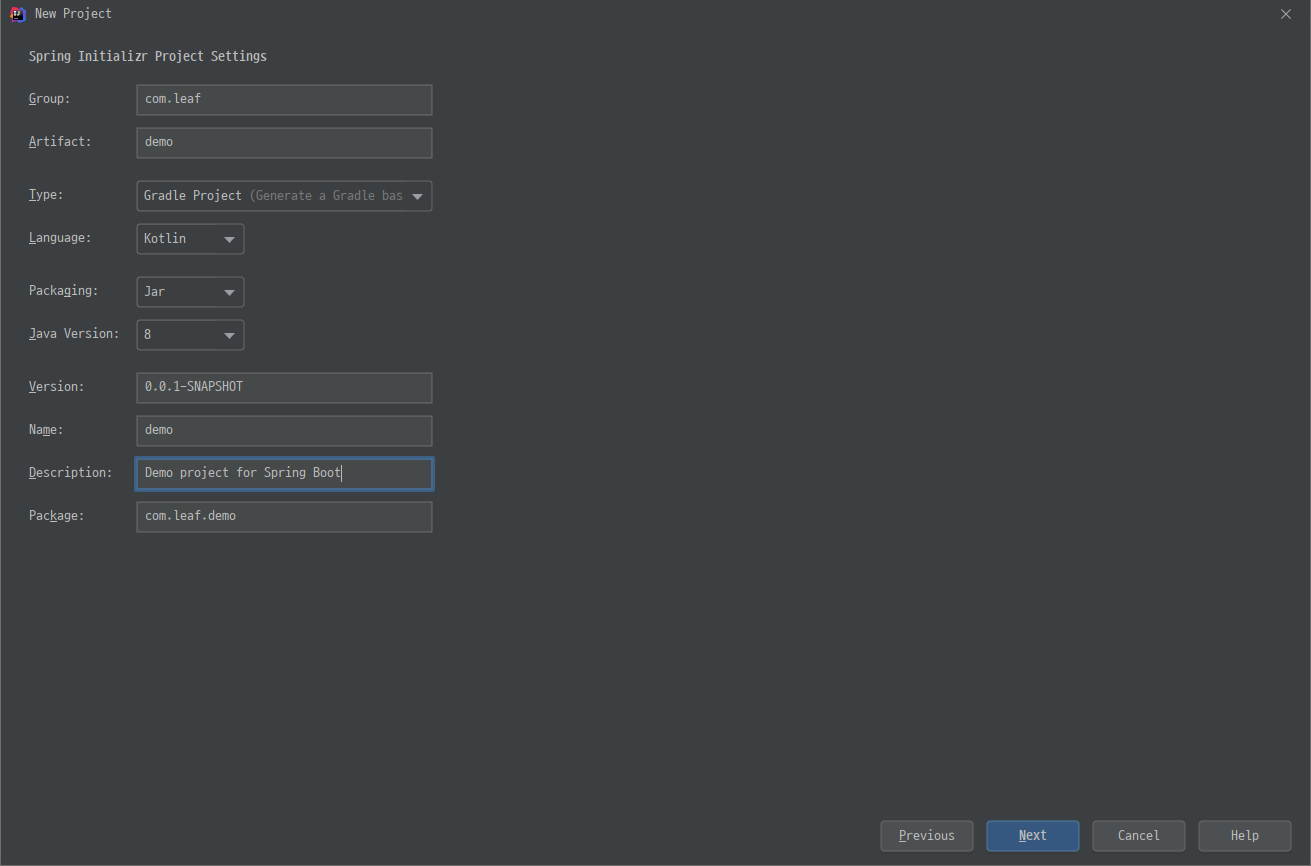Viewport: 1311px width, 866px height.
Task: Open the Java Version dropdown
Action: click(190, 335)
